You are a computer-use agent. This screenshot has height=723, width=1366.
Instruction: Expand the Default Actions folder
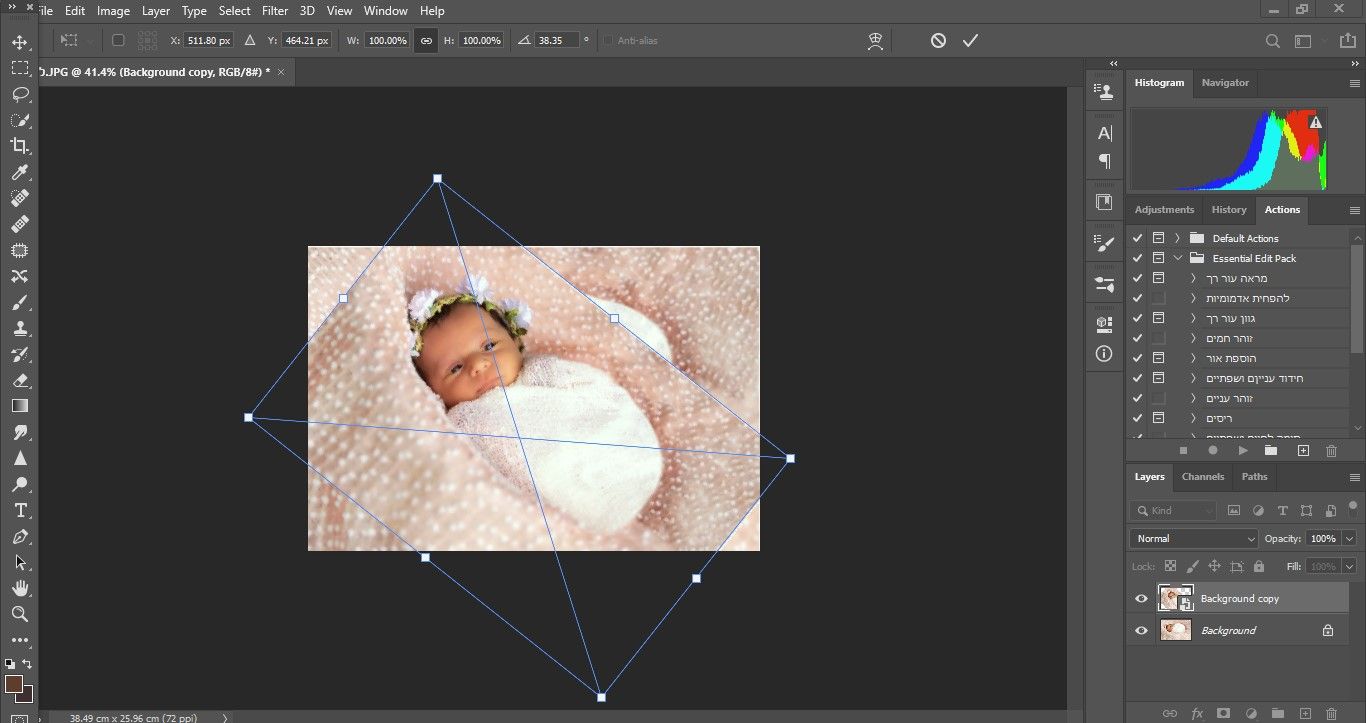[1177, 238]
